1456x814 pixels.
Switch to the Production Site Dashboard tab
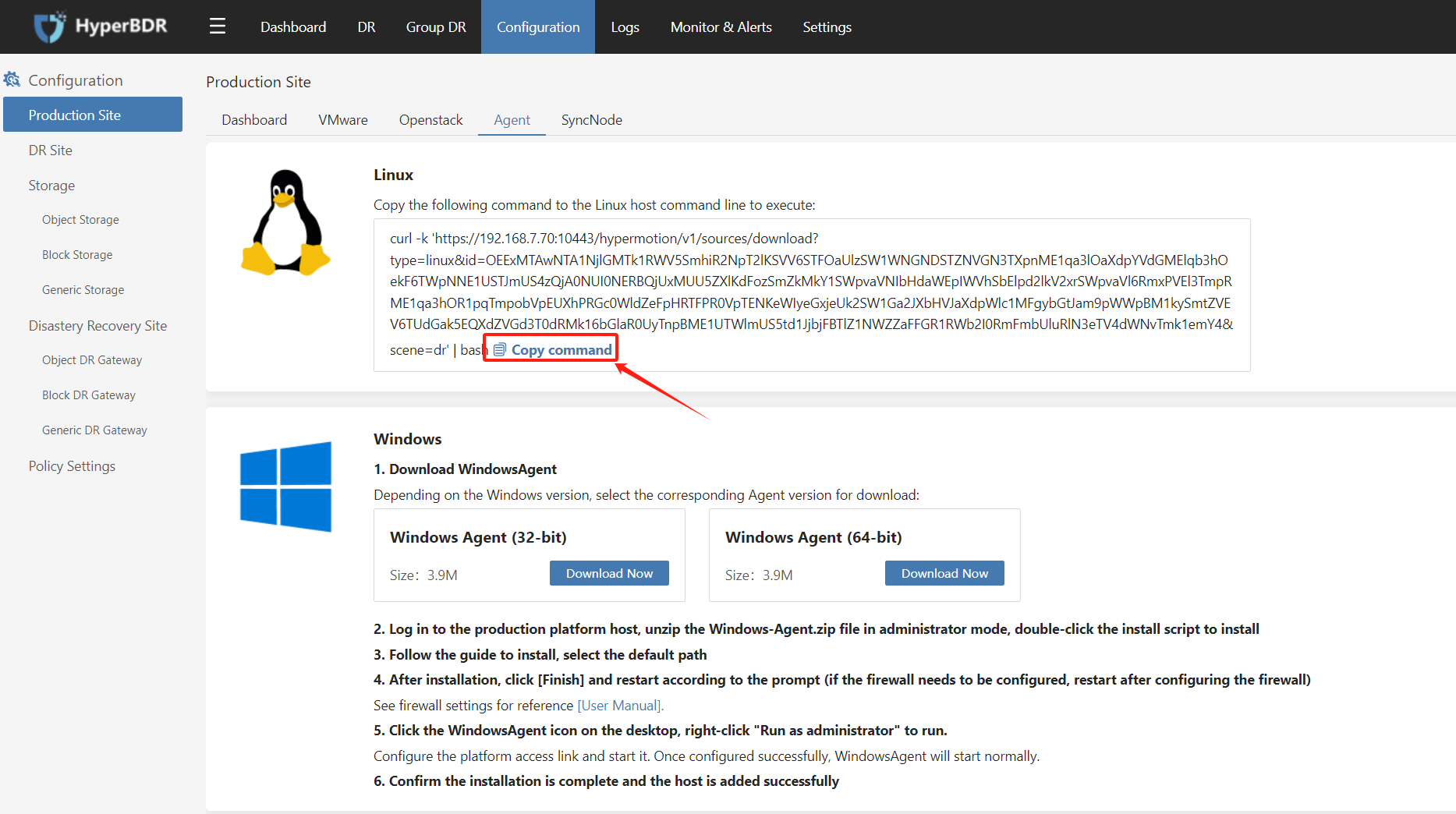click(x=254, y=120)
